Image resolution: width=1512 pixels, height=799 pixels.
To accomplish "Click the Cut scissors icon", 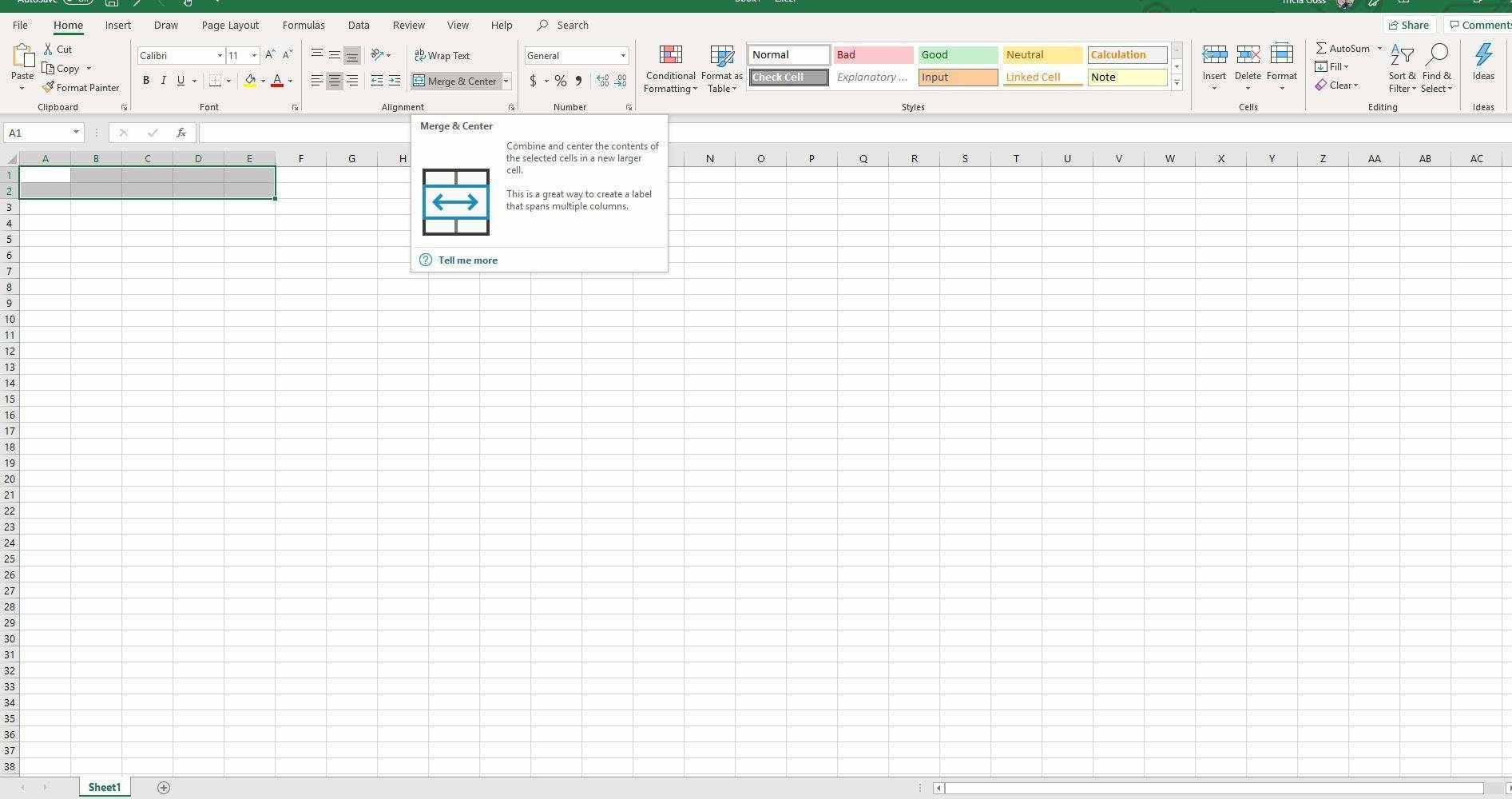I will [48, 50].
